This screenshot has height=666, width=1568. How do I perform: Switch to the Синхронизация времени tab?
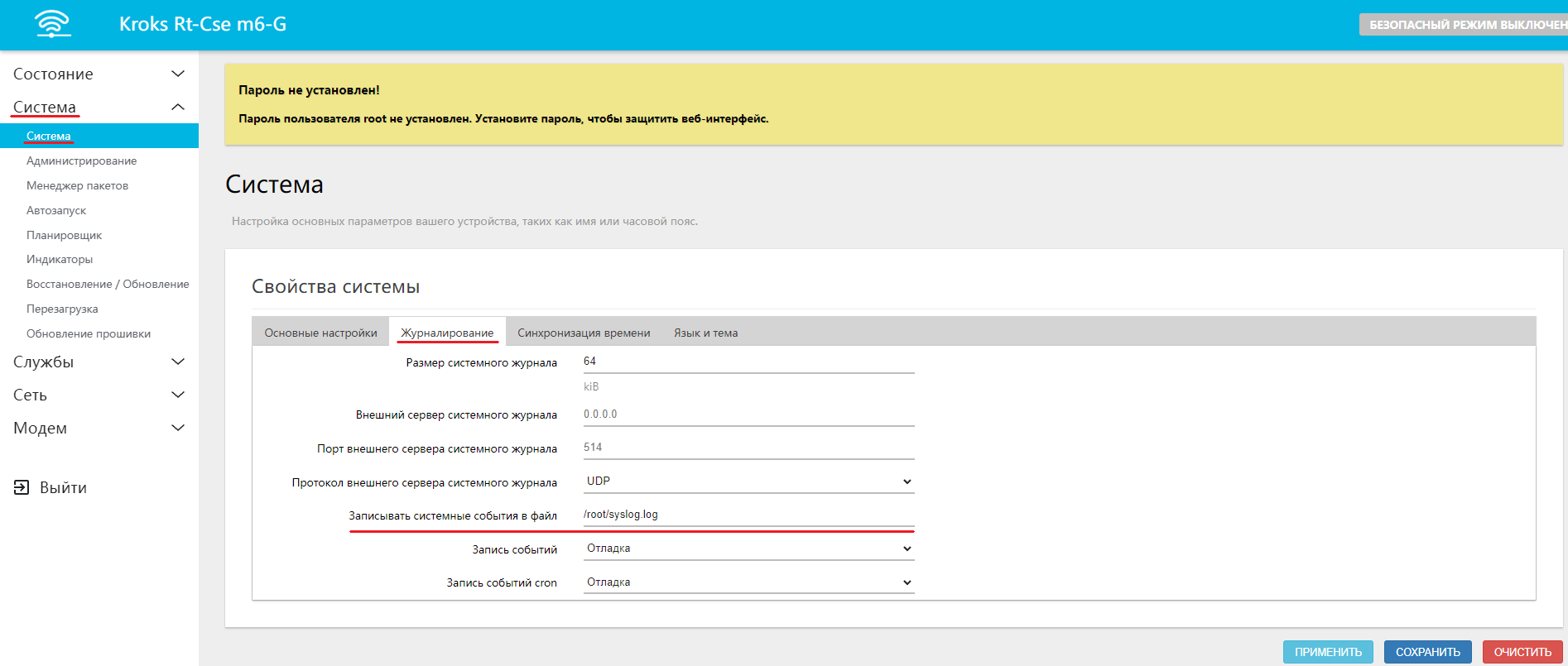[x=584, y=333]
